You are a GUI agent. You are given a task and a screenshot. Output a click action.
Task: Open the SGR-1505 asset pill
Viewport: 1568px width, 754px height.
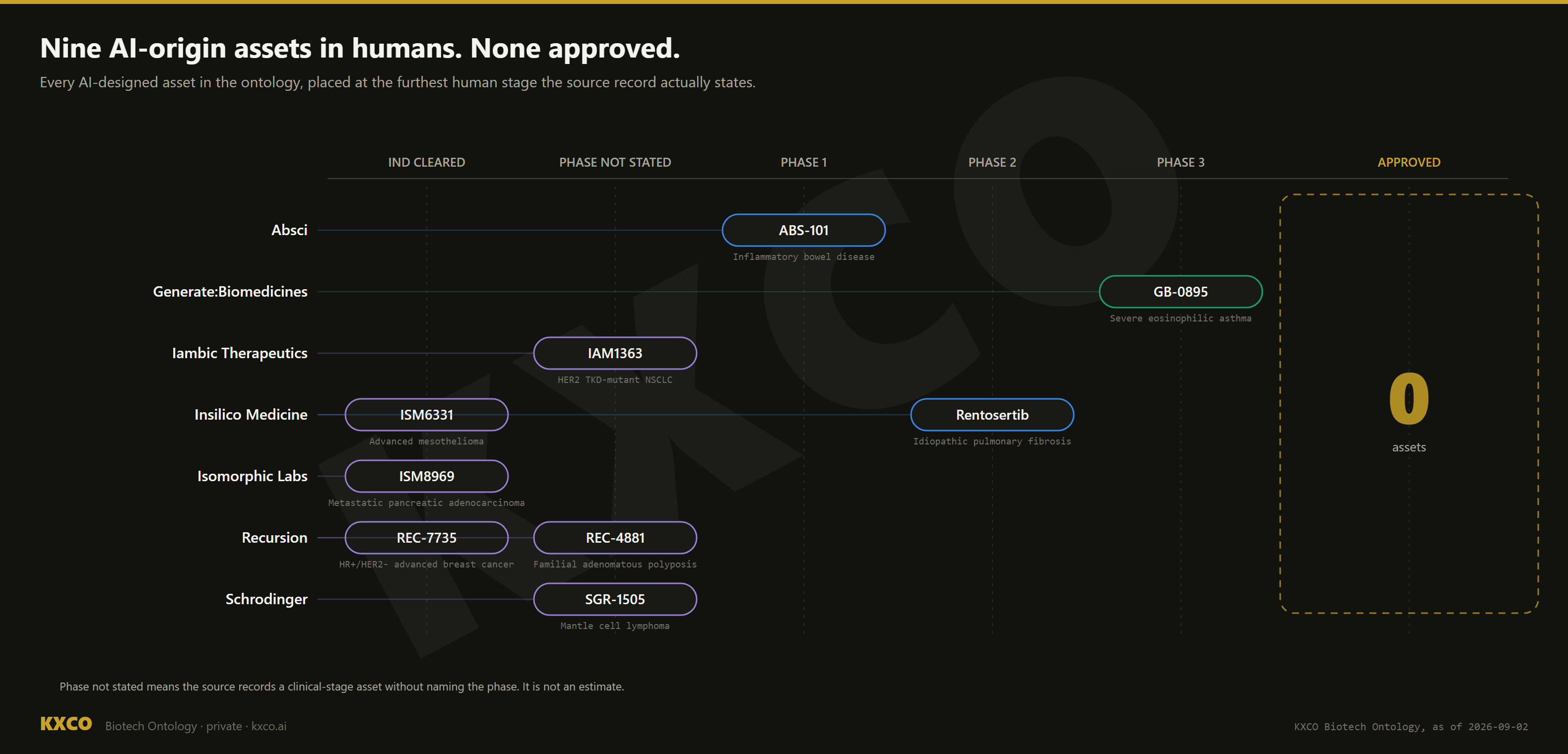click(x=615, y=599)
